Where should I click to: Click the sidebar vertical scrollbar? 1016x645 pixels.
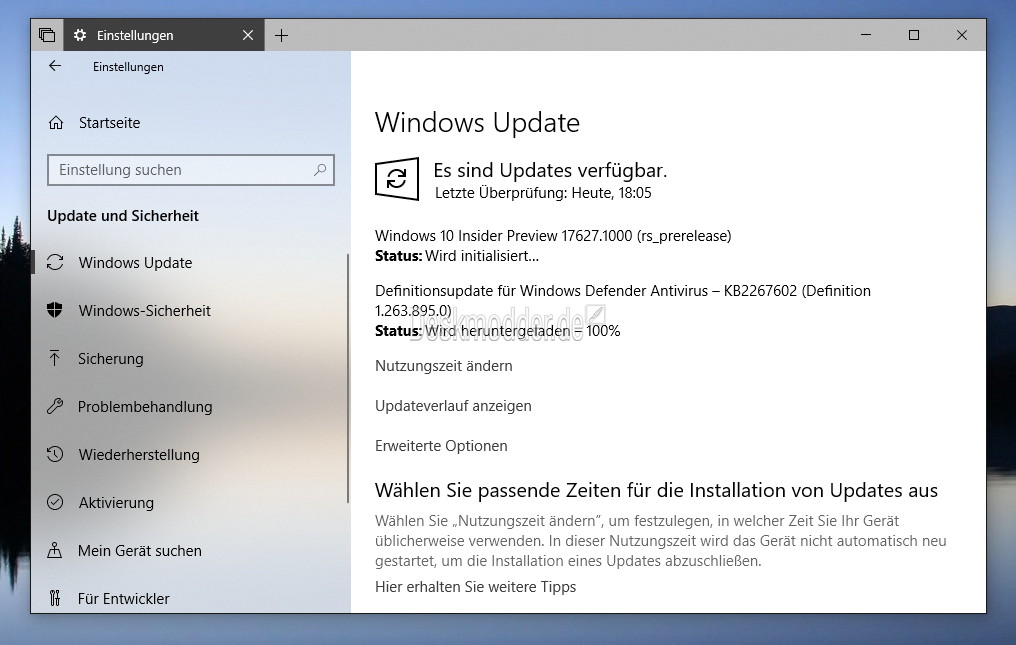348,378
